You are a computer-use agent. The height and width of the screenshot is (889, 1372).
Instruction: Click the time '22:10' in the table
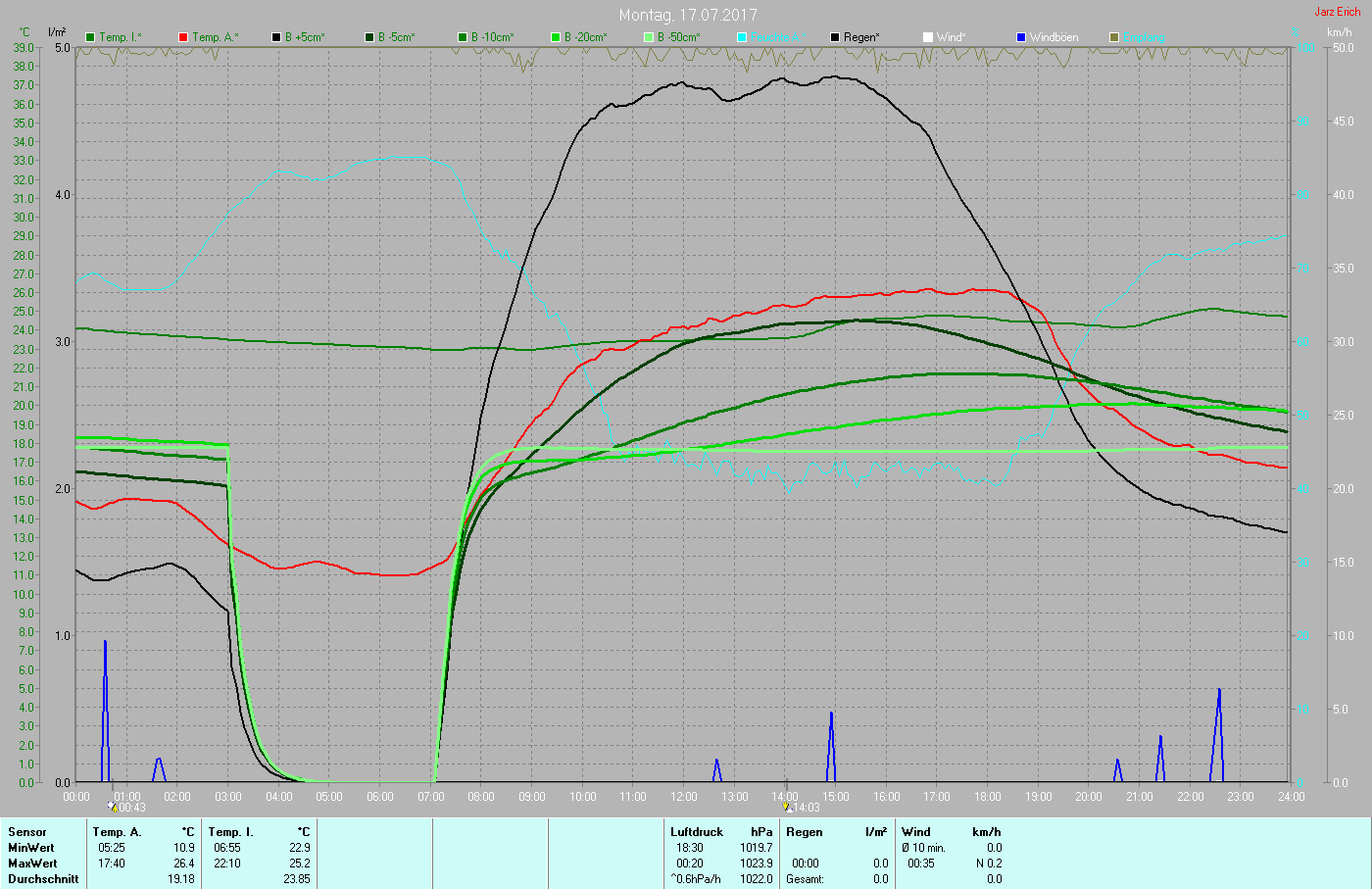coord(226,864)
